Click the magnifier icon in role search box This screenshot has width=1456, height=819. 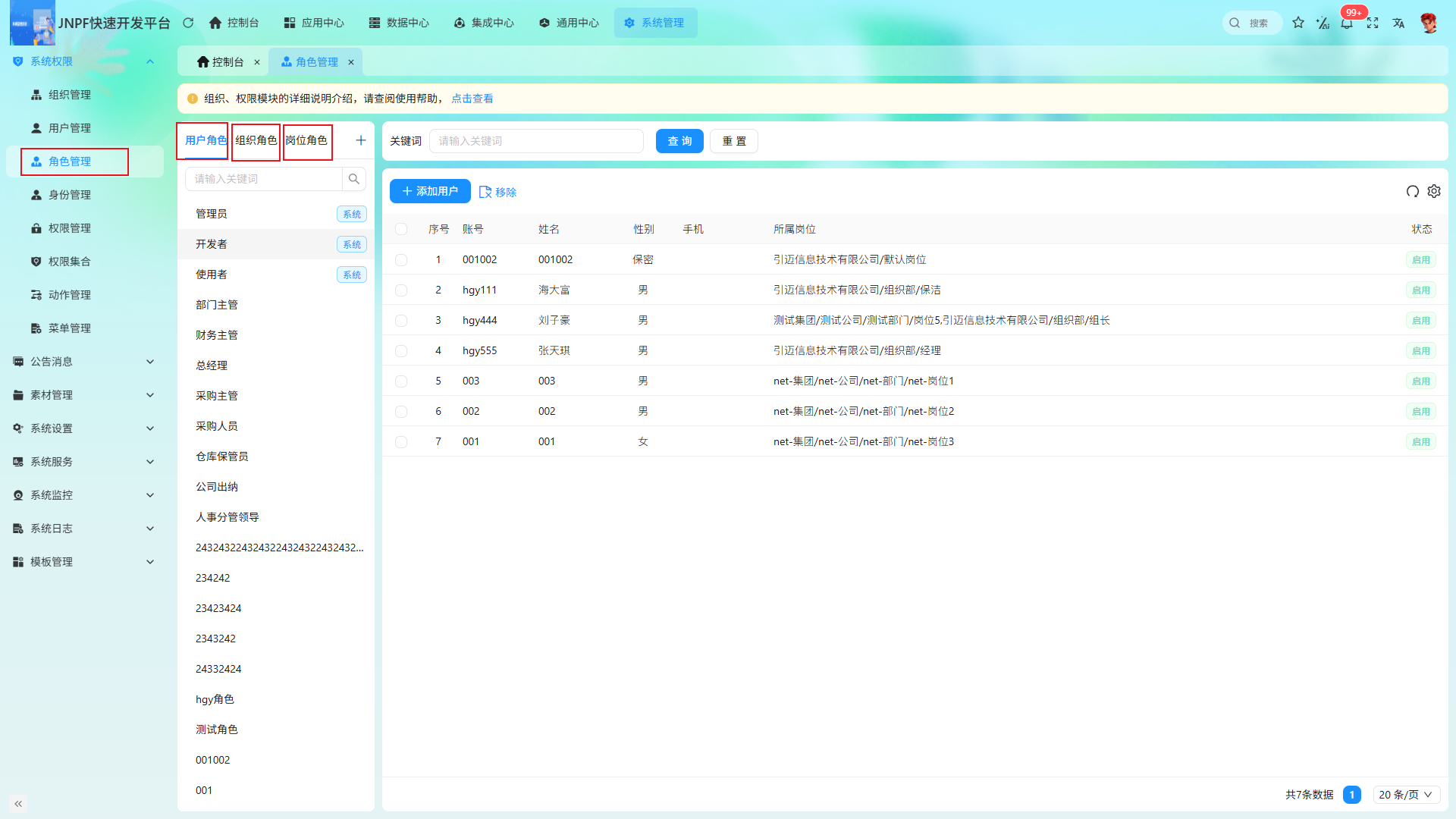pyautogui.click(x=354, y=179)
